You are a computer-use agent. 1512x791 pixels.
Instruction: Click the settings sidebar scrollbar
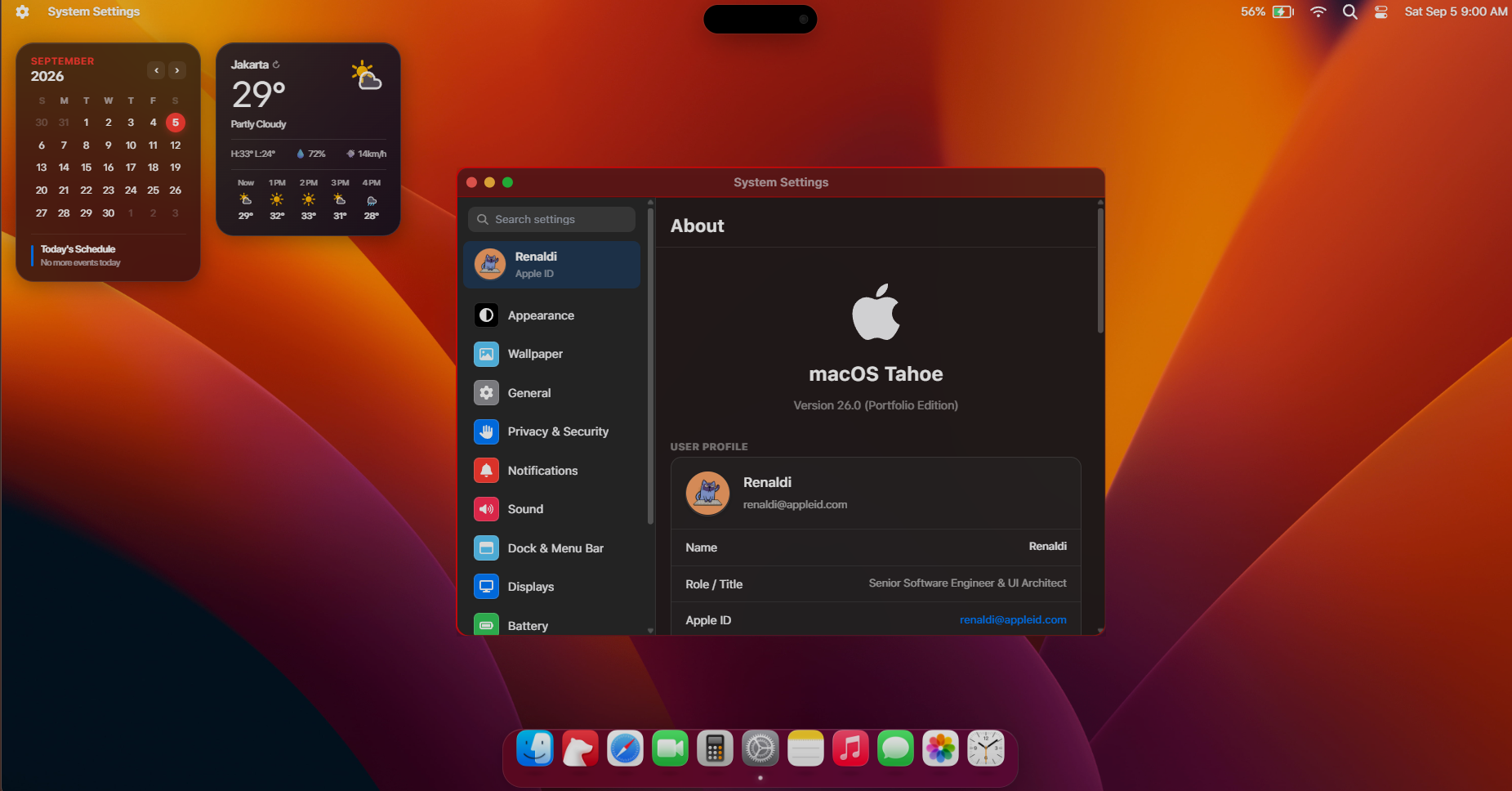pos(650,366)
